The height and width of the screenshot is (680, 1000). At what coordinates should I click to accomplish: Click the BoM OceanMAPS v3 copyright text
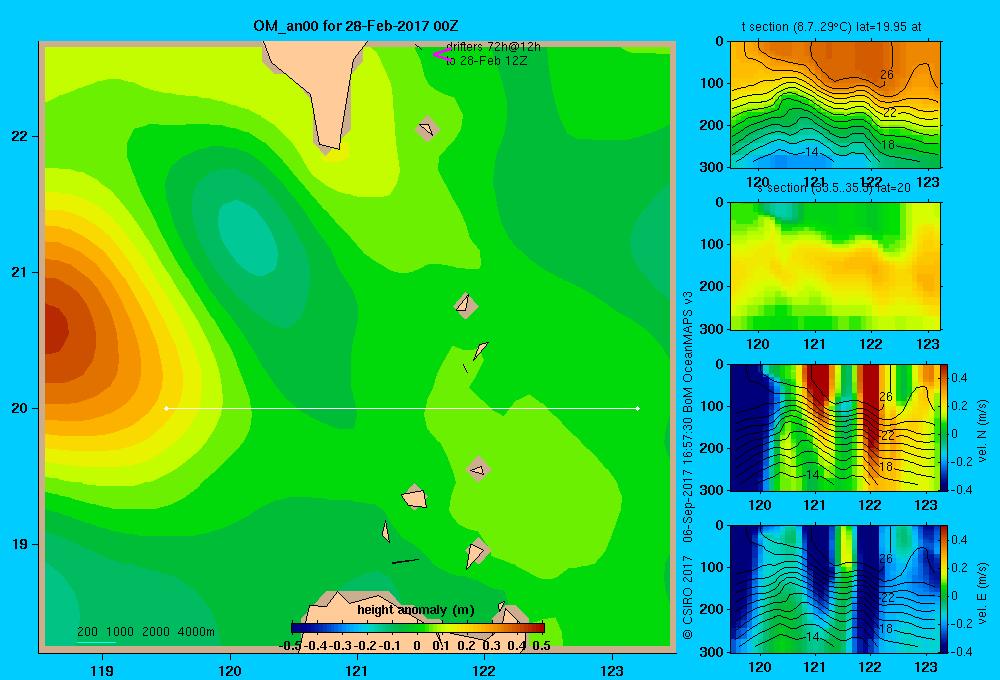(688, 466)
